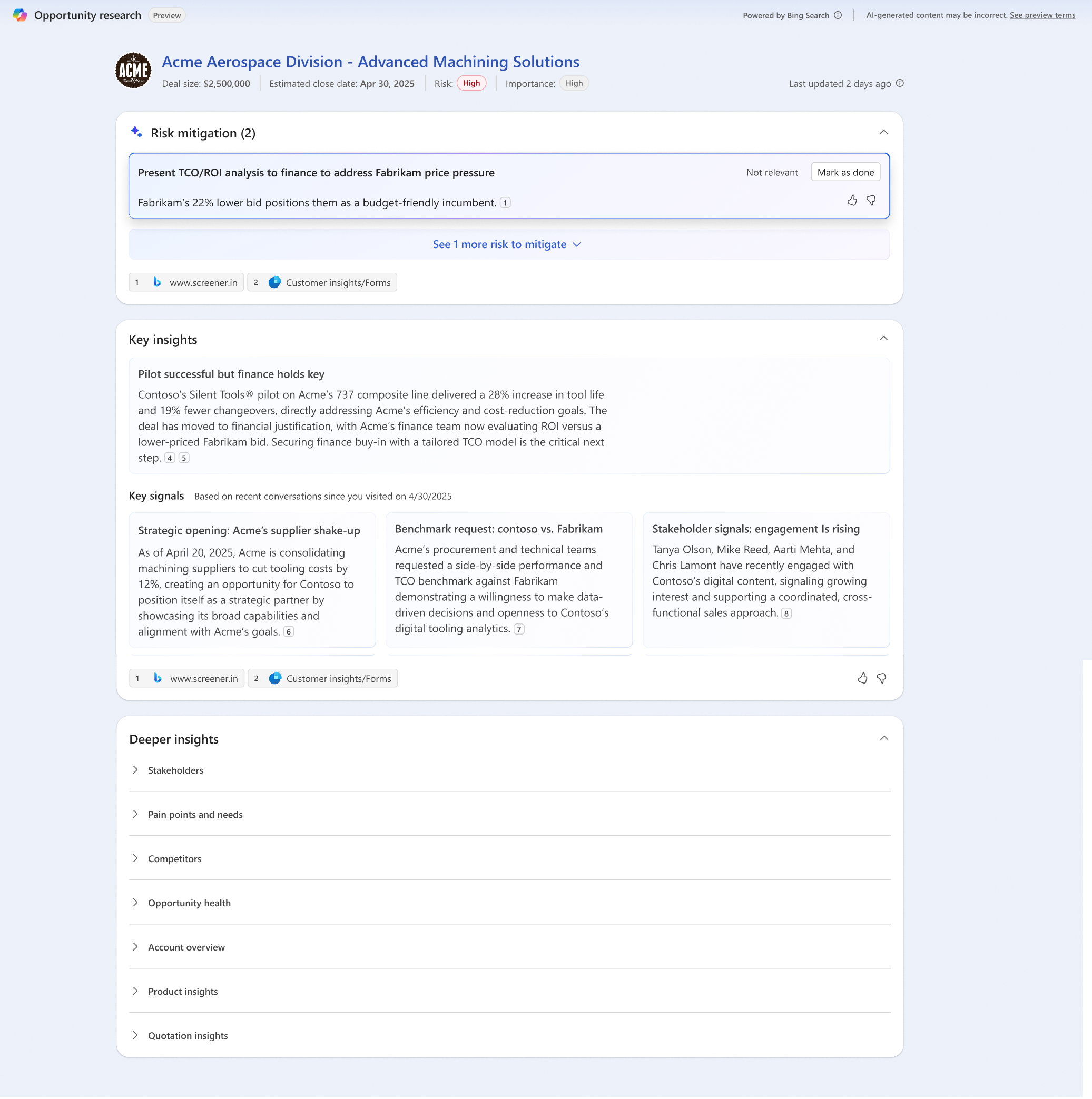Click citation 6 in the supplier shake-up card

[289, 631]
